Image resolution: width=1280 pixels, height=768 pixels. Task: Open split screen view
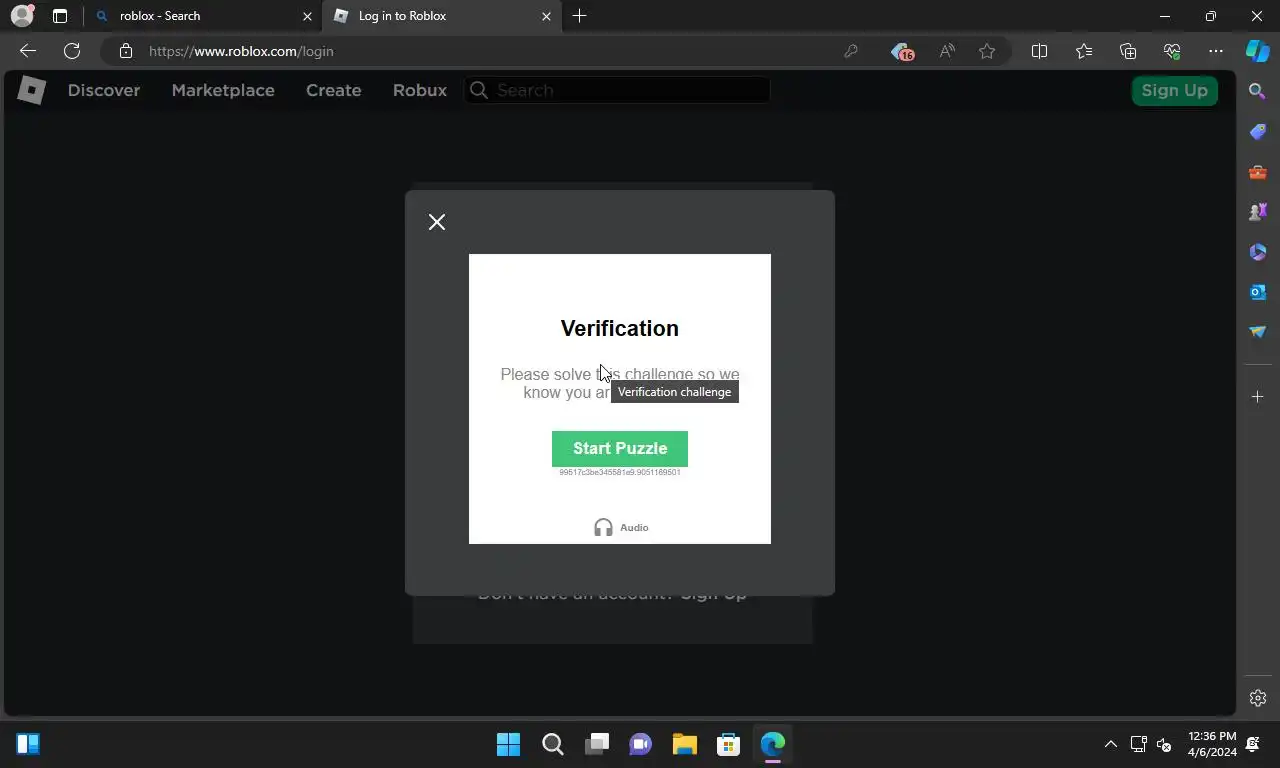click(1039, 51)
